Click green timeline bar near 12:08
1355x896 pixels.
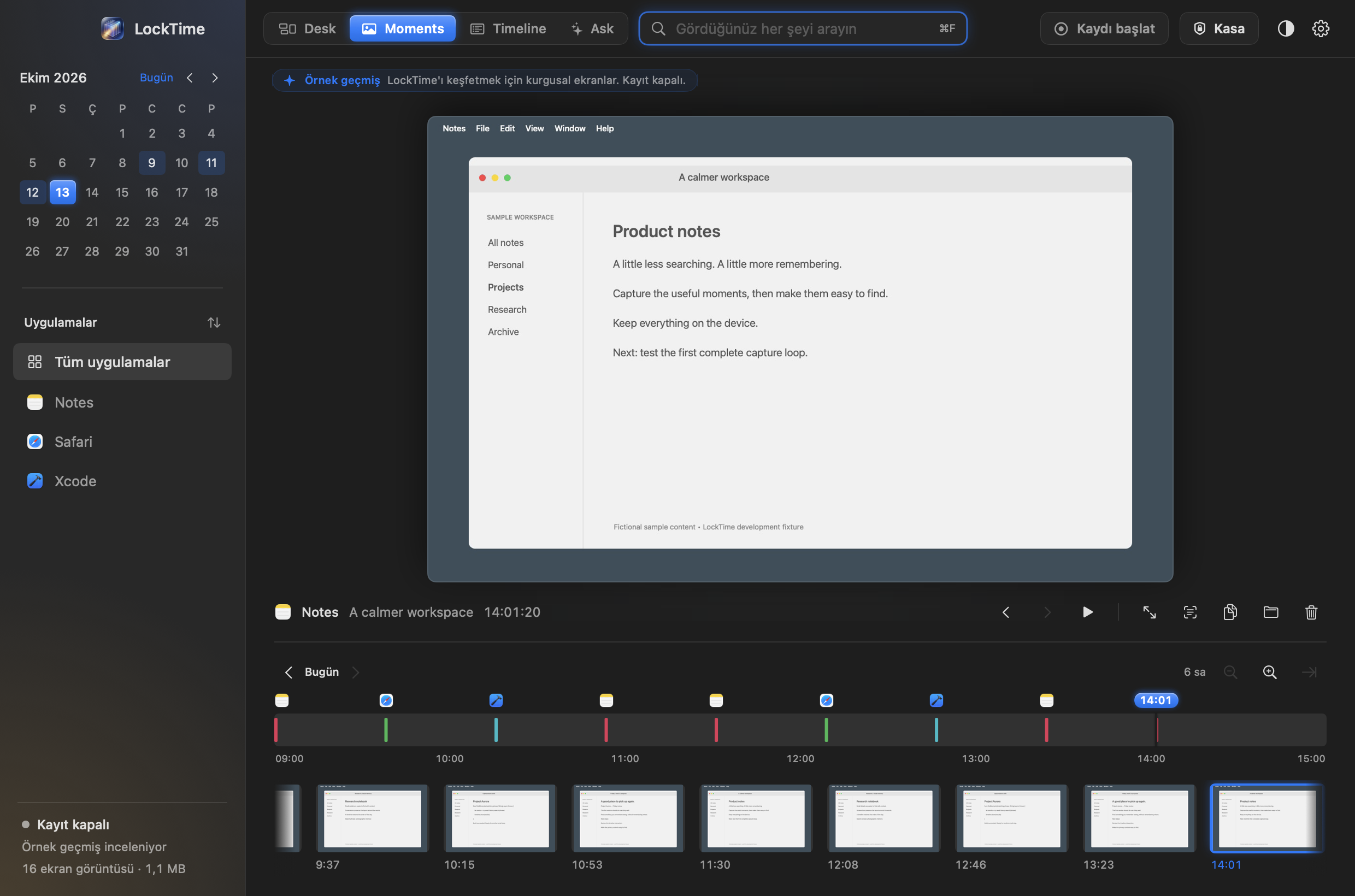point(826,730)
